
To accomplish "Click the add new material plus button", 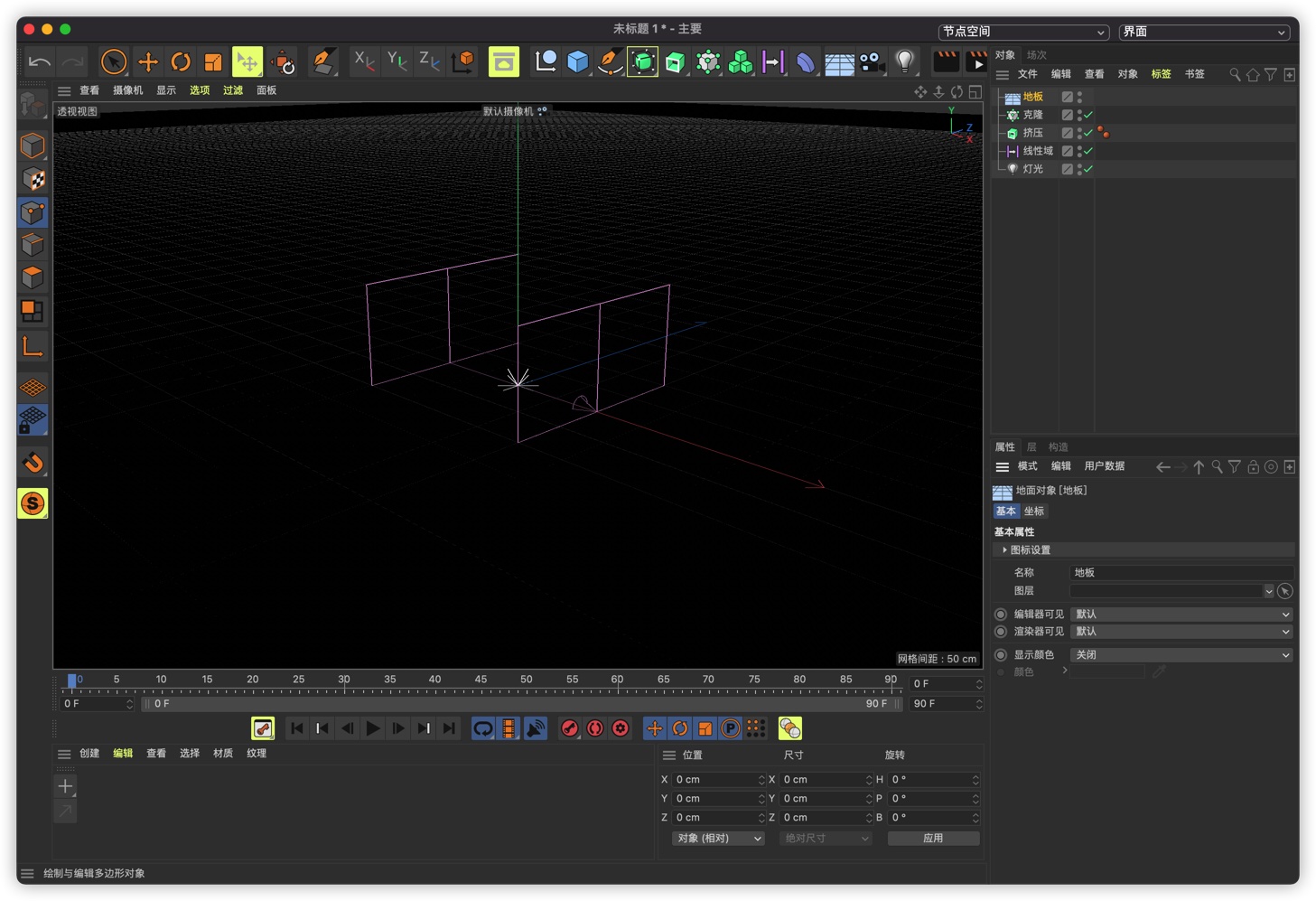I will point(65,786).
